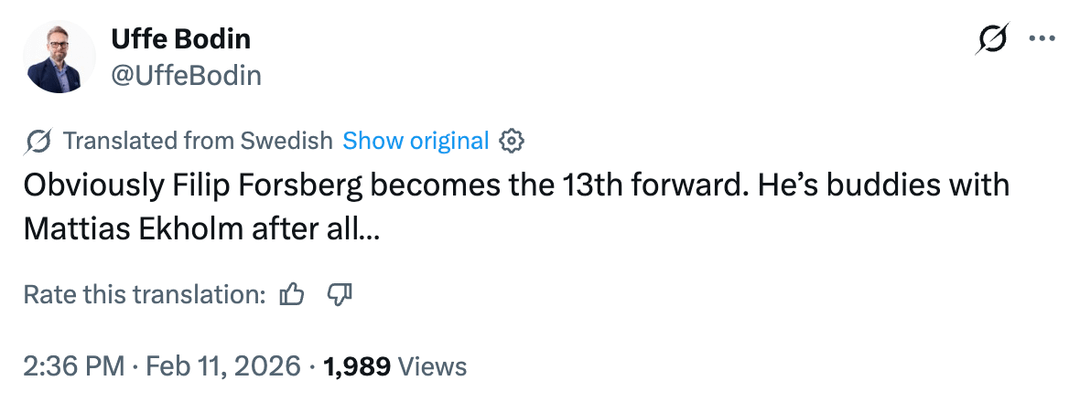Open Uffe Bodin's profile picture
Screen dimensions: 1080x402
click(x=59, y=57)
